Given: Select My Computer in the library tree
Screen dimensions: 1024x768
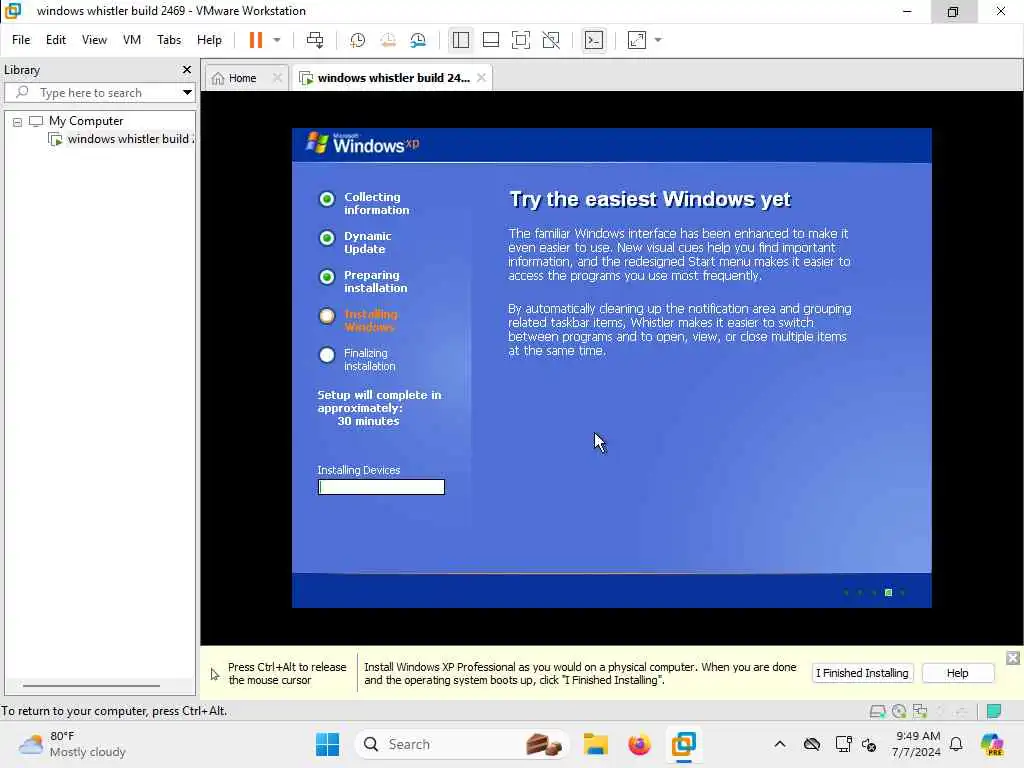Looking at the screenshot, I should click(x=86, y=121).
